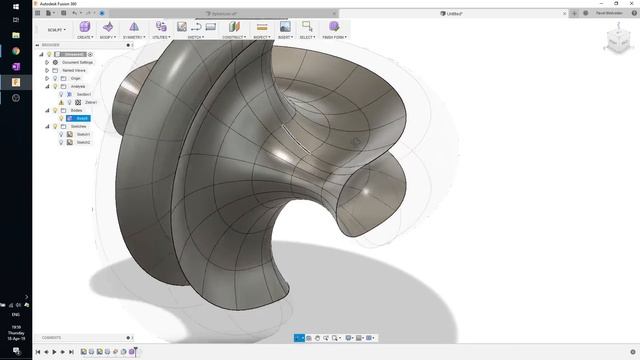Click the Inspect measure icon
The height and width of the screenshot is (360, 640).
point(262,27)
